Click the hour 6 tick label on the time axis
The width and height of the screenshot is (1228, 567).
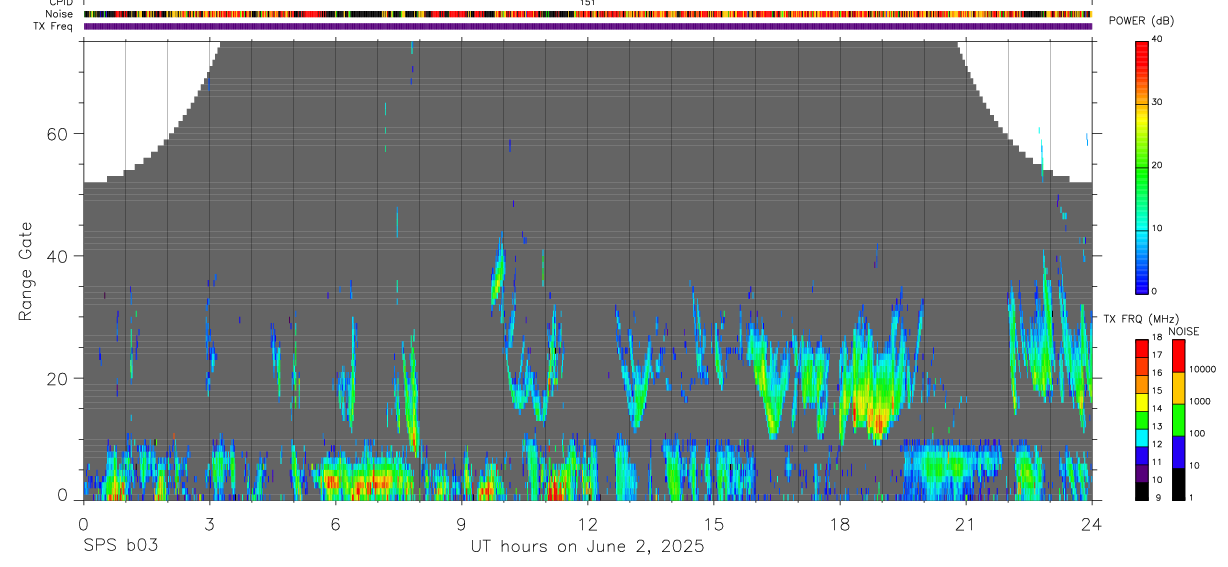335,524
